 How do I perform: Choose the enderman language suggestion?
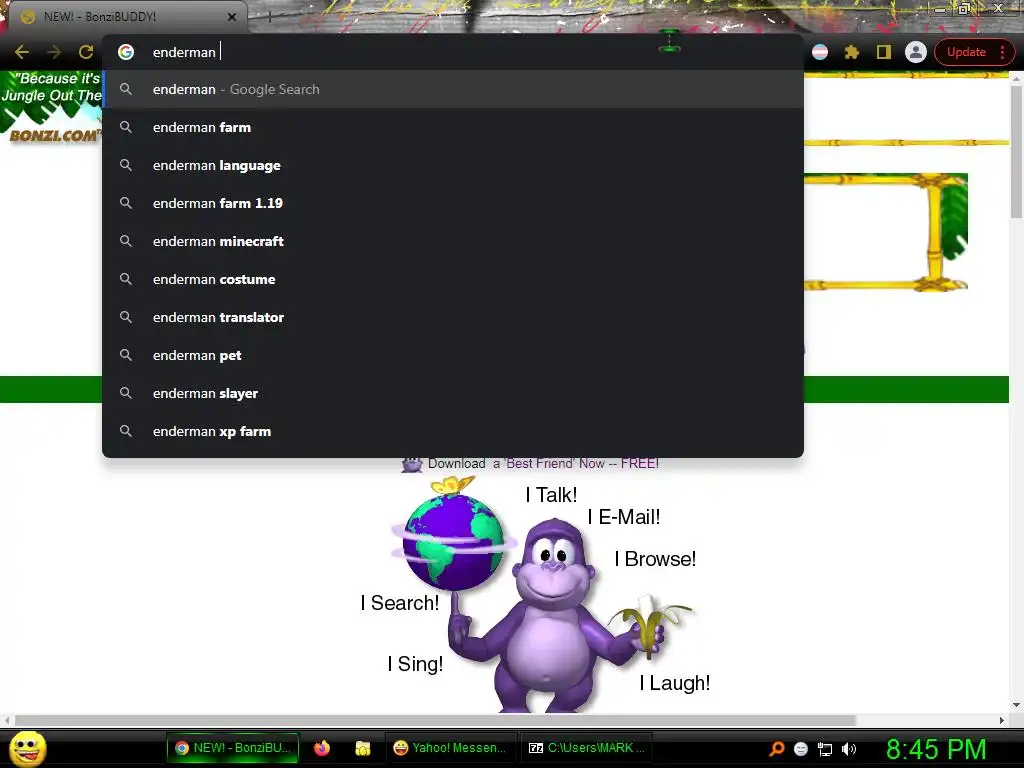pyautogui.click(x=453, y=165)
